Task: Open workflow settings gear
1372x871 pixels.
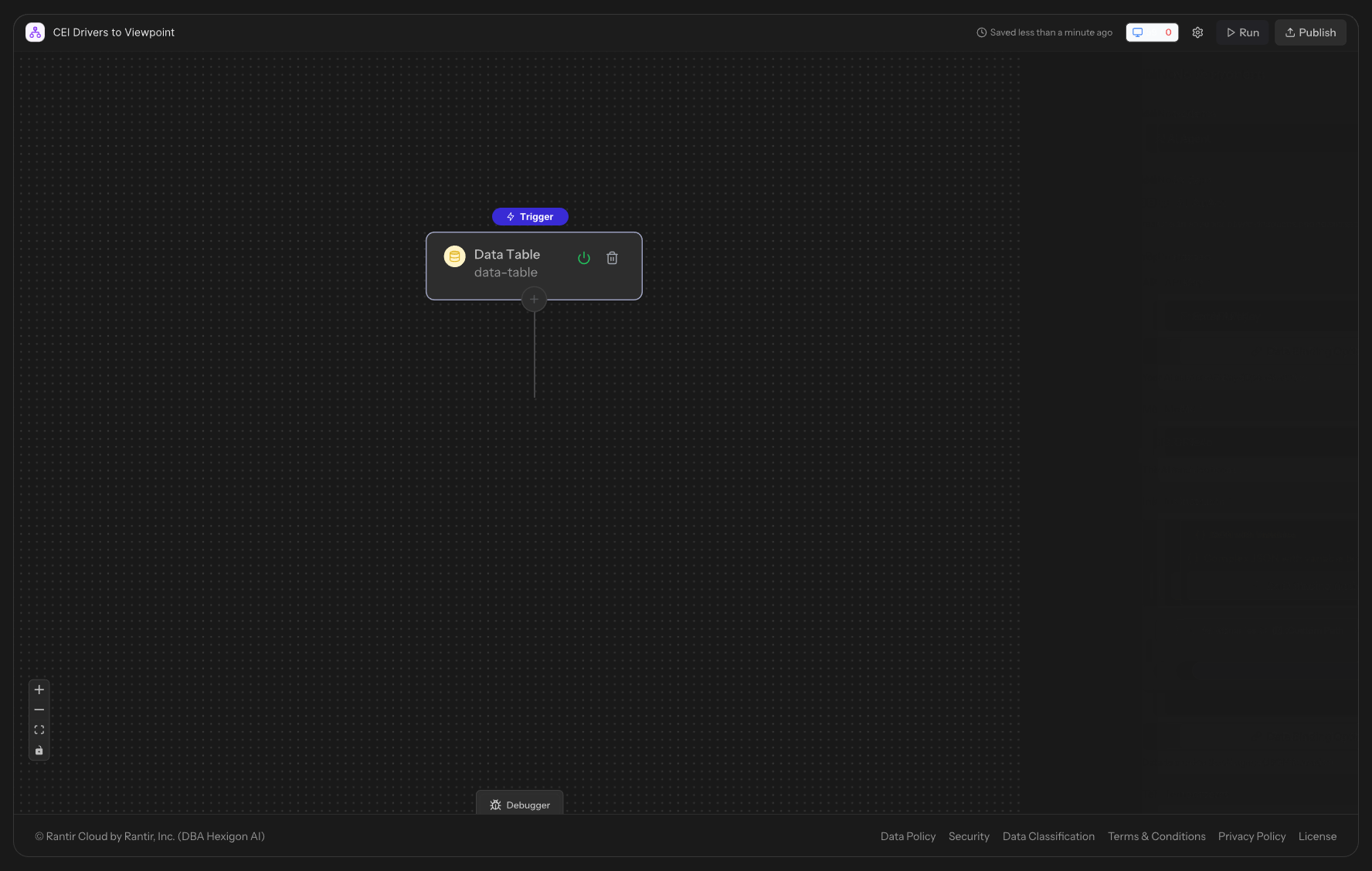Action: point(1197,32)
